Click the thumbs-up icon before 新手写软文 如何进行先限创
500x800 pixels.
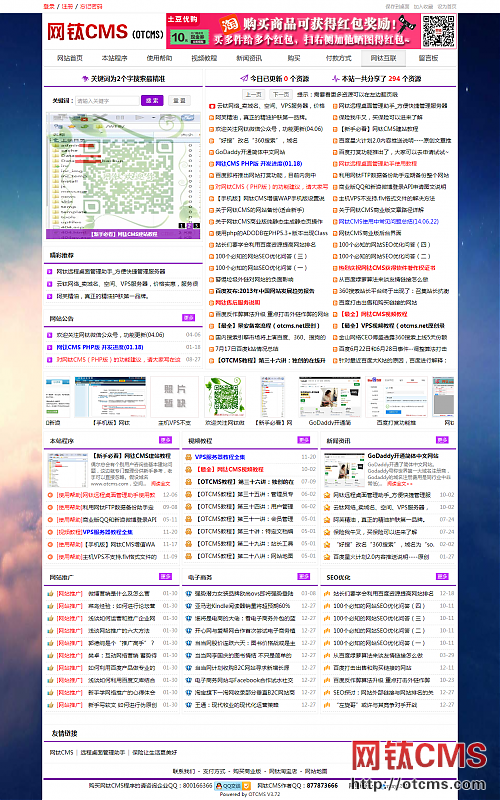tap(50, 705)
